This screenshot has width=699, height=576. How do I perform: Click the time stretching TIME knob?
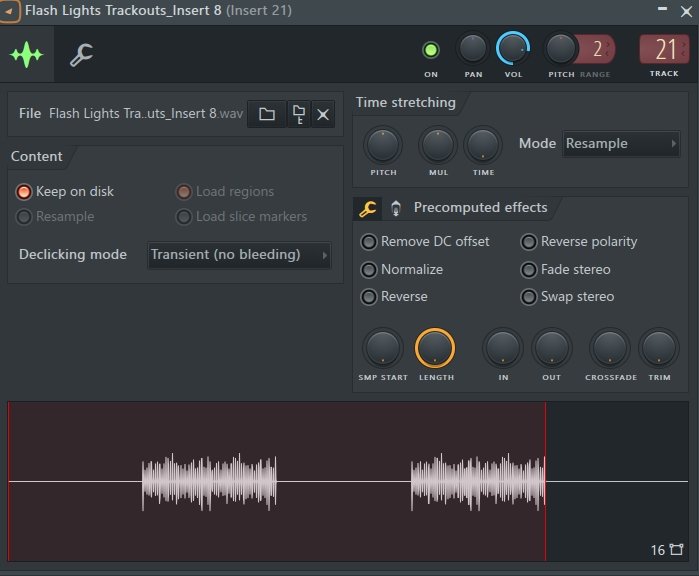pos(483,146)
